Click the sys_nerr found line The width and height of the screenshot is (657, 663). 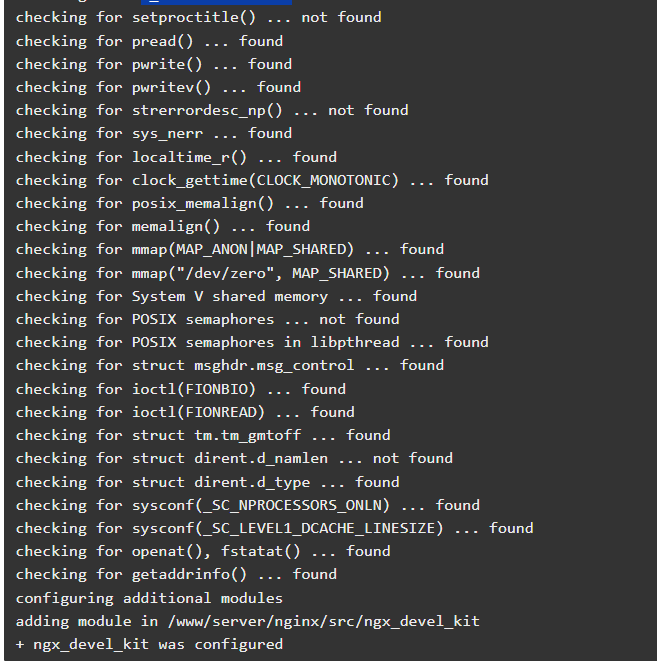154,134
